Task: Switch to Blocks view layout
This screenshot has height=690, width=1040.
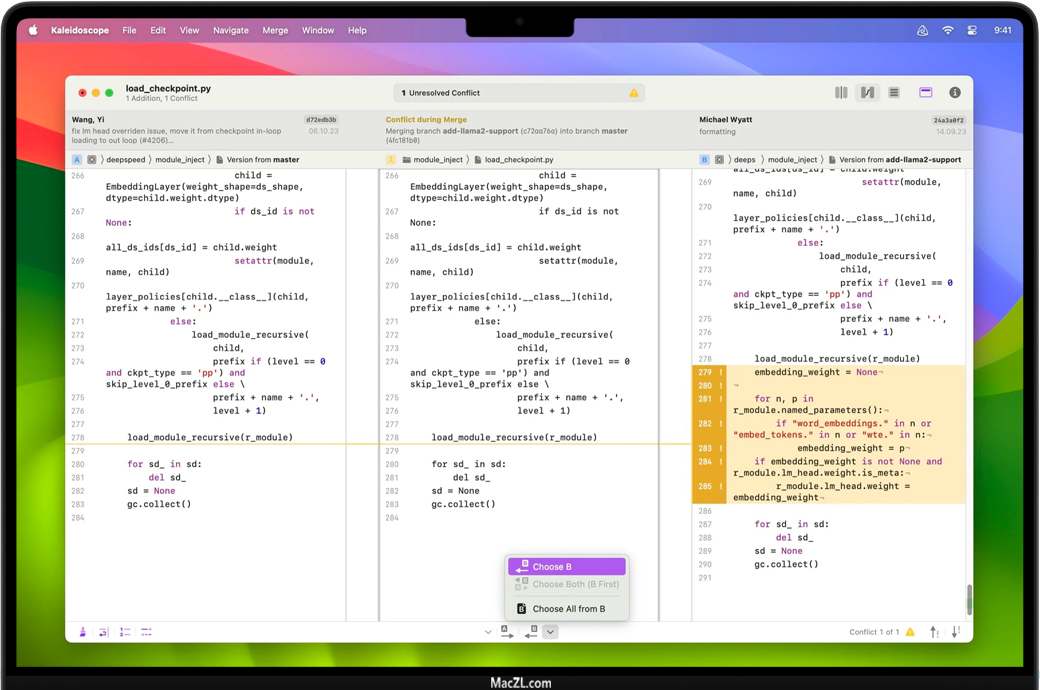Action: pos(841,93)
